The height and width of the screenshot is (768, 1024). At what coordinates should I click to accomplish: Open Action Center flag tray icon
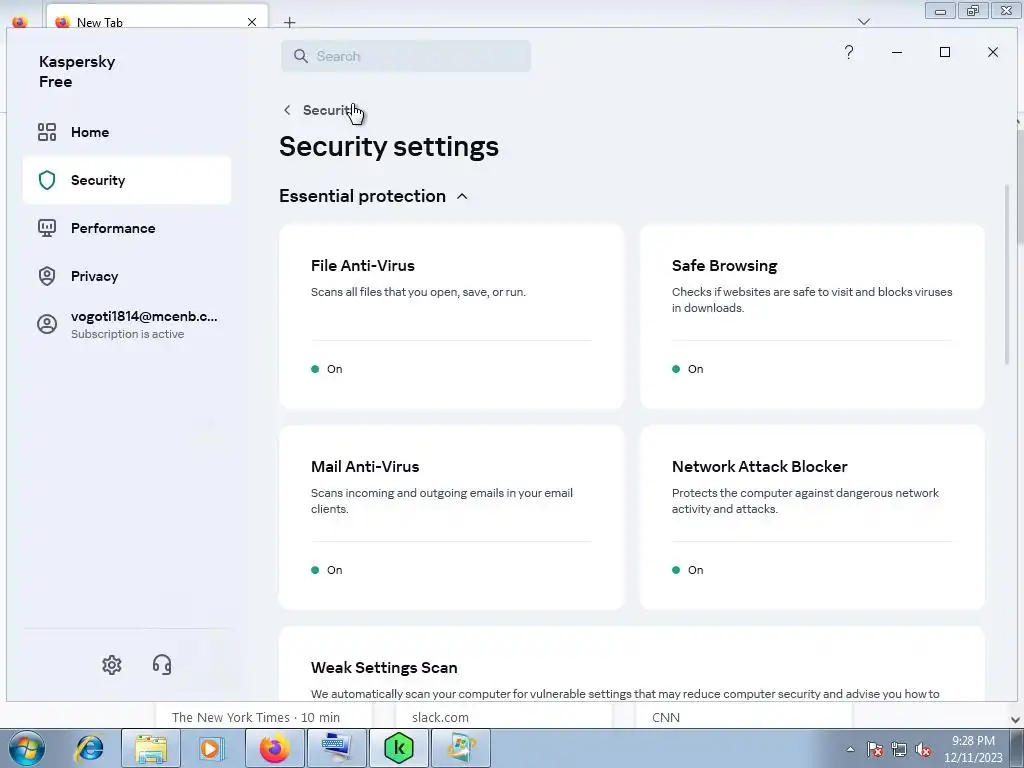tap(875, 749)
